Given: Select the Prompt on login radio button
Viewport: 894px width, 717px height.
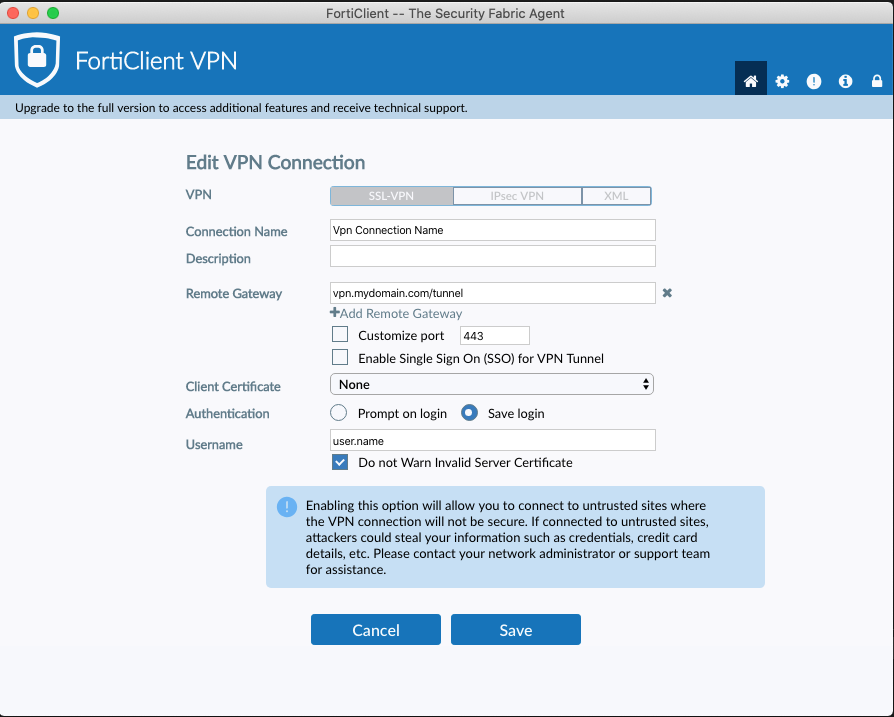Looking at the screenshot, I should 338,412.
